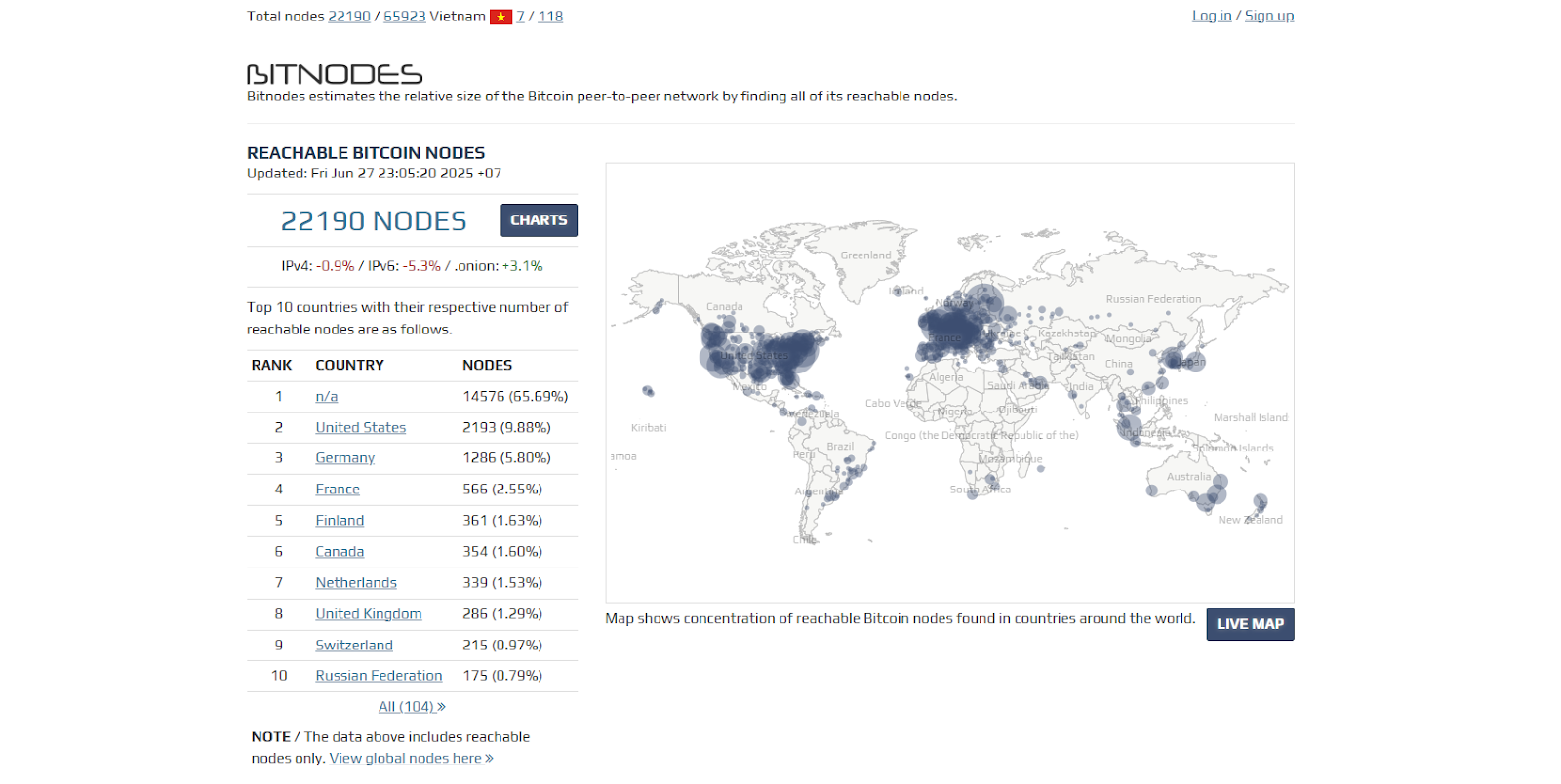Click the 22190 NODES heading
Image resolution: width=1561 pixels, height=784 pixels.
(374, 221)
